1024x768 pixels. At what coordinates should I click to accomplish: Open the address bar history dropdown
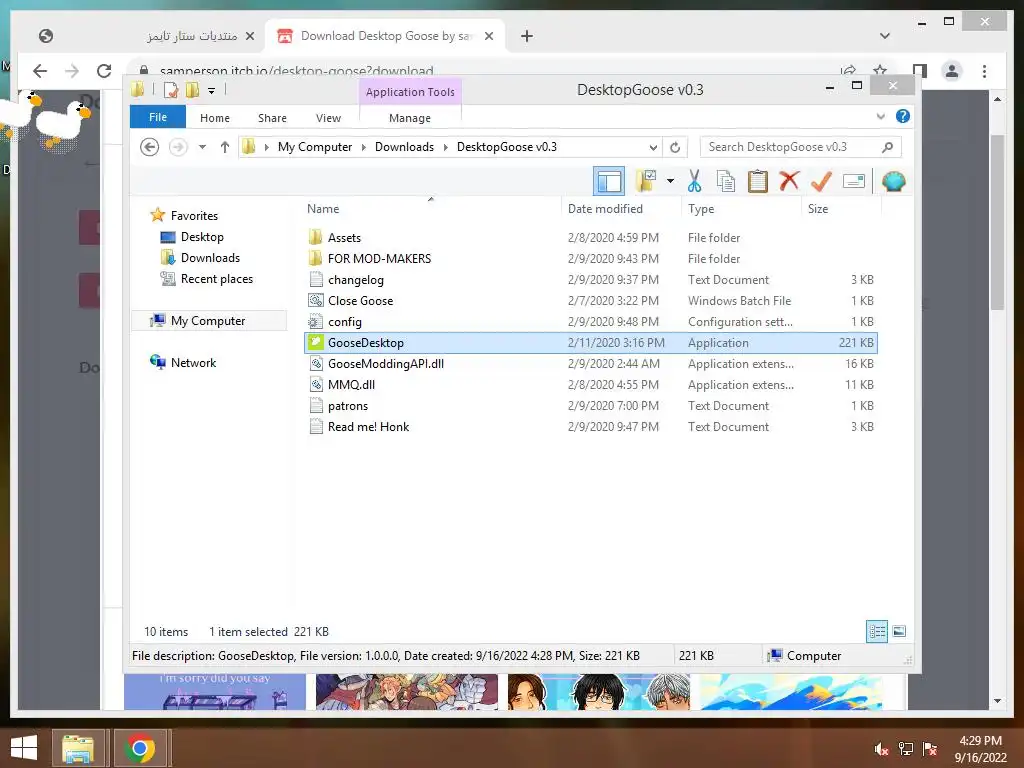652,147
